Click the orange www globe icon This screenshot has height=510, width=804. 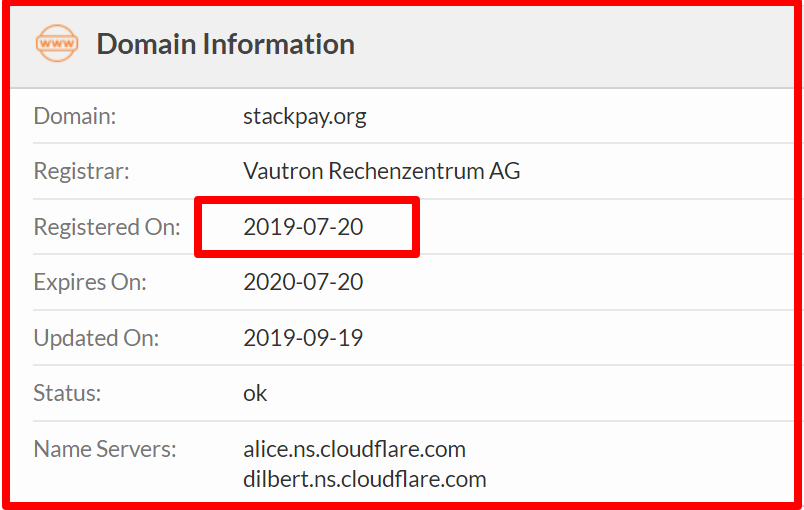[57, 44]
